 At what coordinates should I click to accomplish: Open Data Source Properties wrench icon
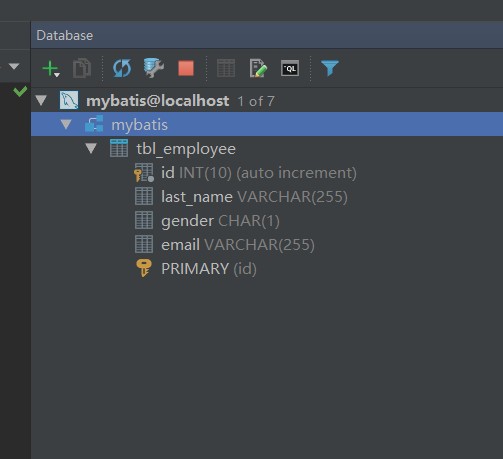coord(154,68)
